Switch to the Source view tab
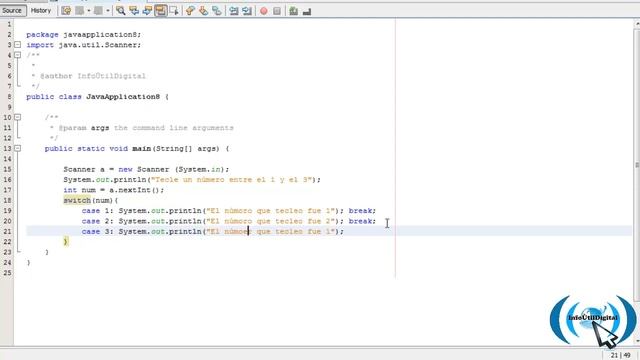This screenshot has height=360, width=640. pos(12,11)
